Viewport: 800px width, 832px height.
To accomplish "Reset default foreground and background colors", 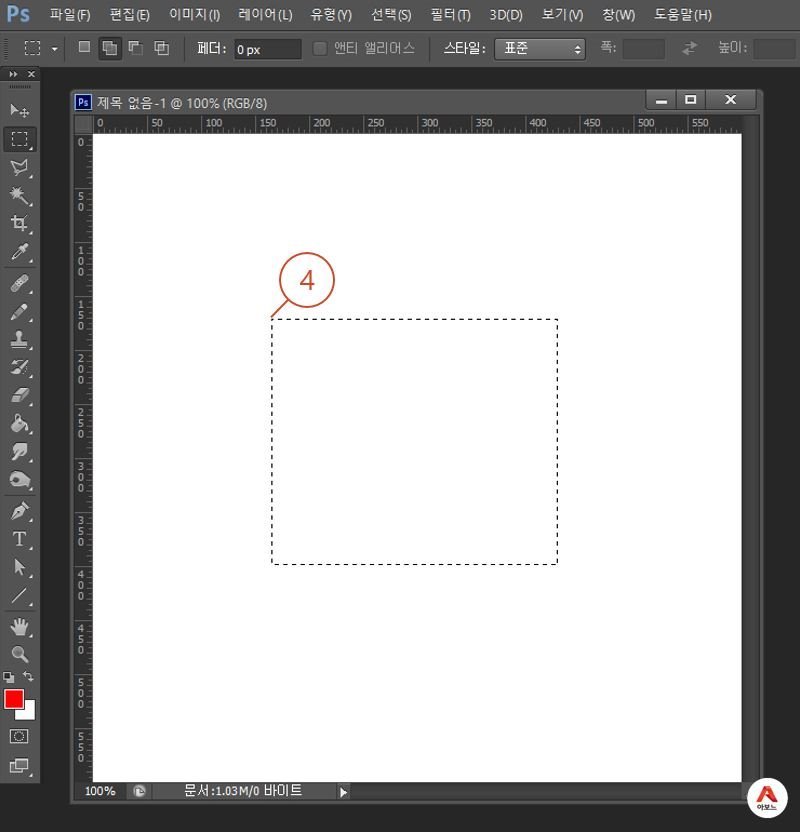I will point(9,677).
